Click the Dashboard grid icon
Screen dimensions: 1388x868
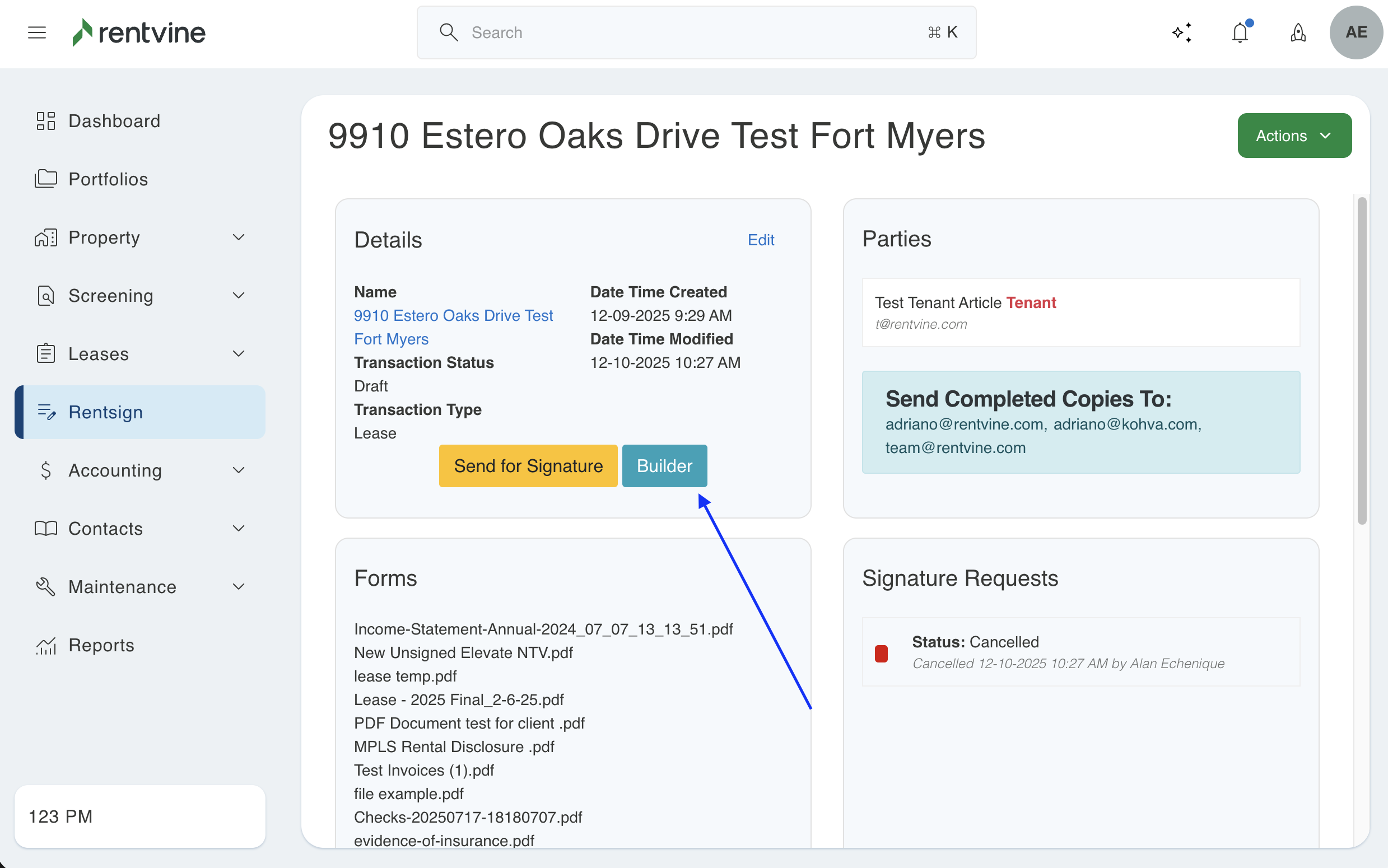(x=46, y=121)
